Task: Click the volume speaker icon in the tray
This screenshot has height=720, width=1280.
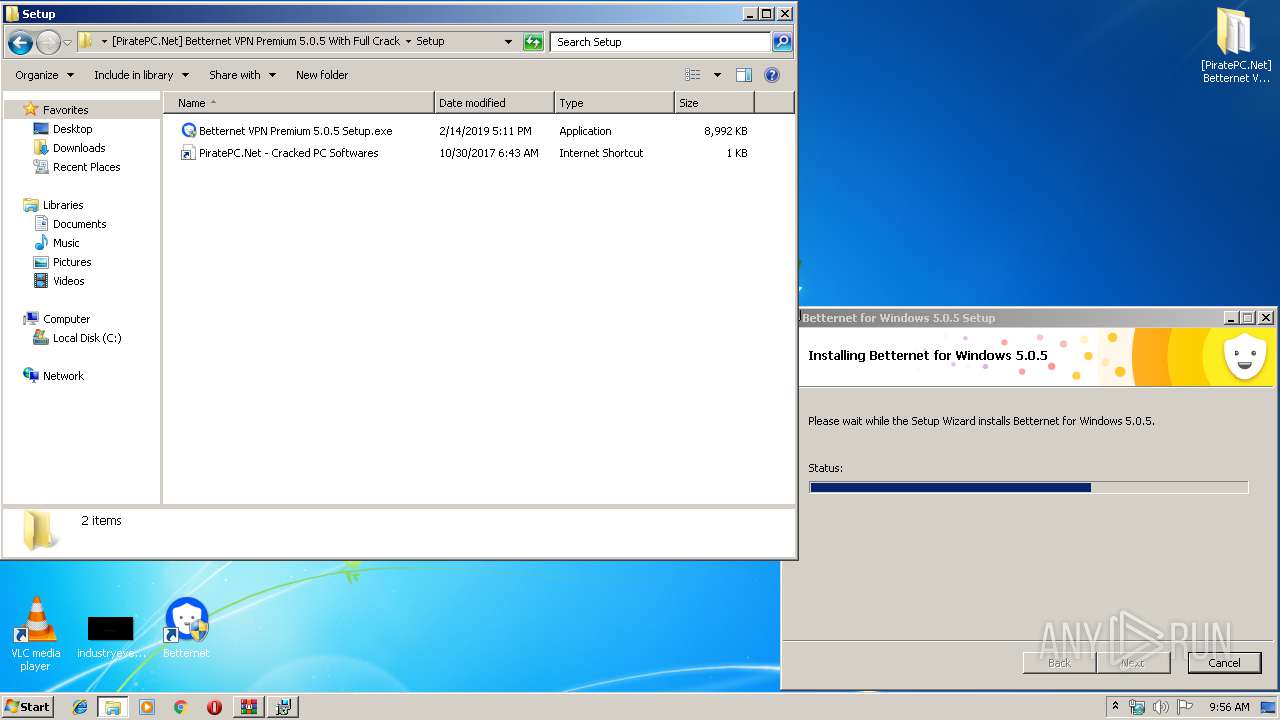Action: [1161, 707]
